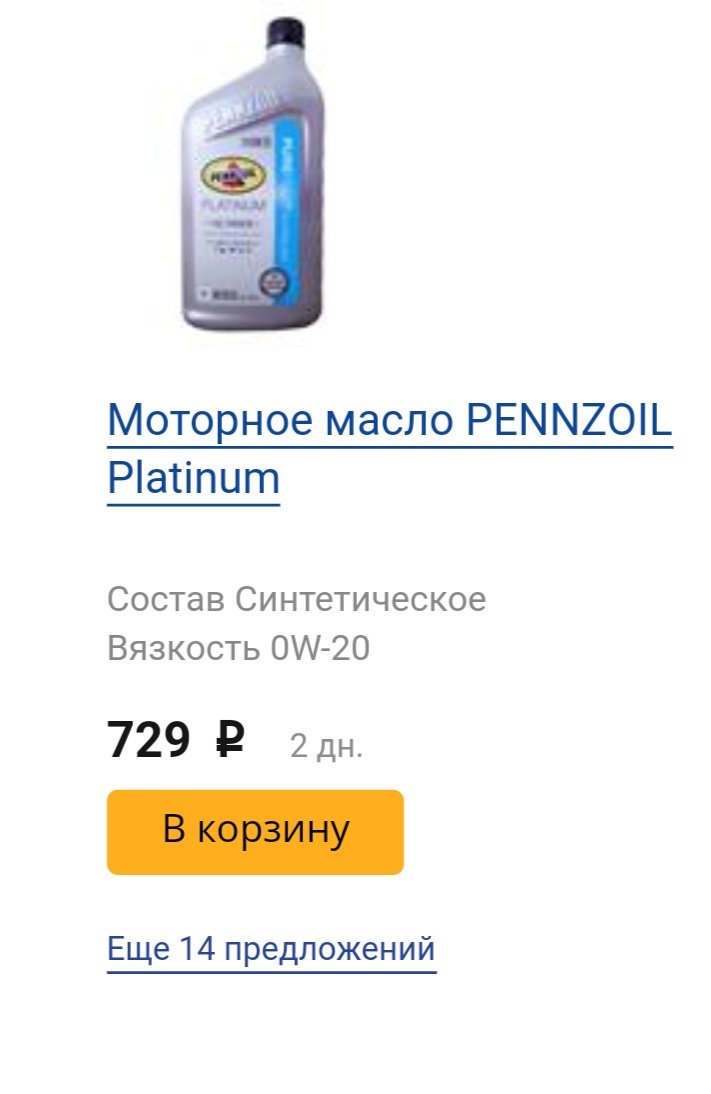Screen dimensions: 711x1094
Task: Click the yellow Pennzoil oval logo on bottle
Action: 232,173
